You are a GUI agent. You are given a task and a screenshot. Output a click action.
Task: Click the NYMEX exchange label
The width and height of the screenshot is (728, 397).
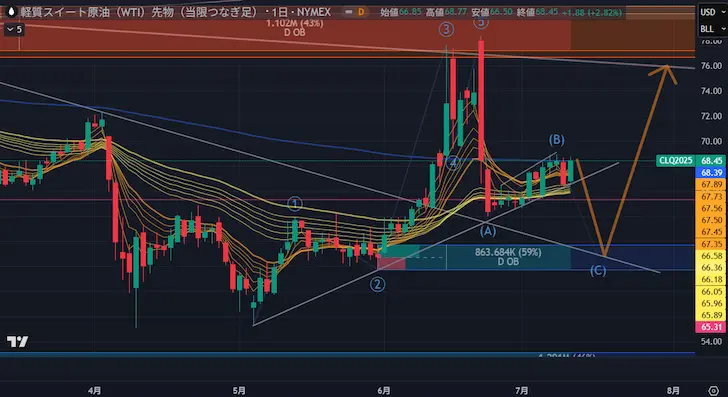coord(314,12)
